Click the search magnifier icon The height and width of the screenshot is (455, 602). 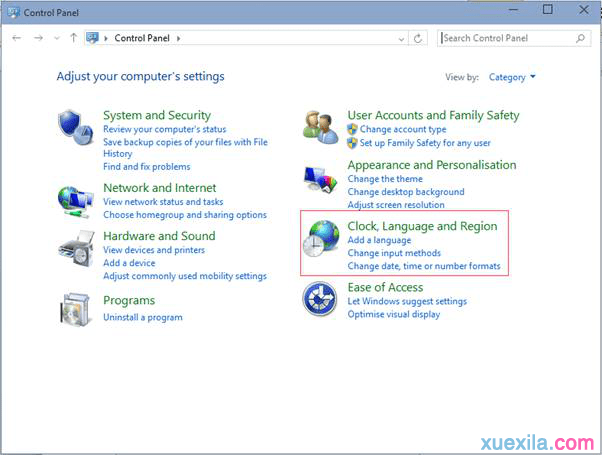[580, 38]
